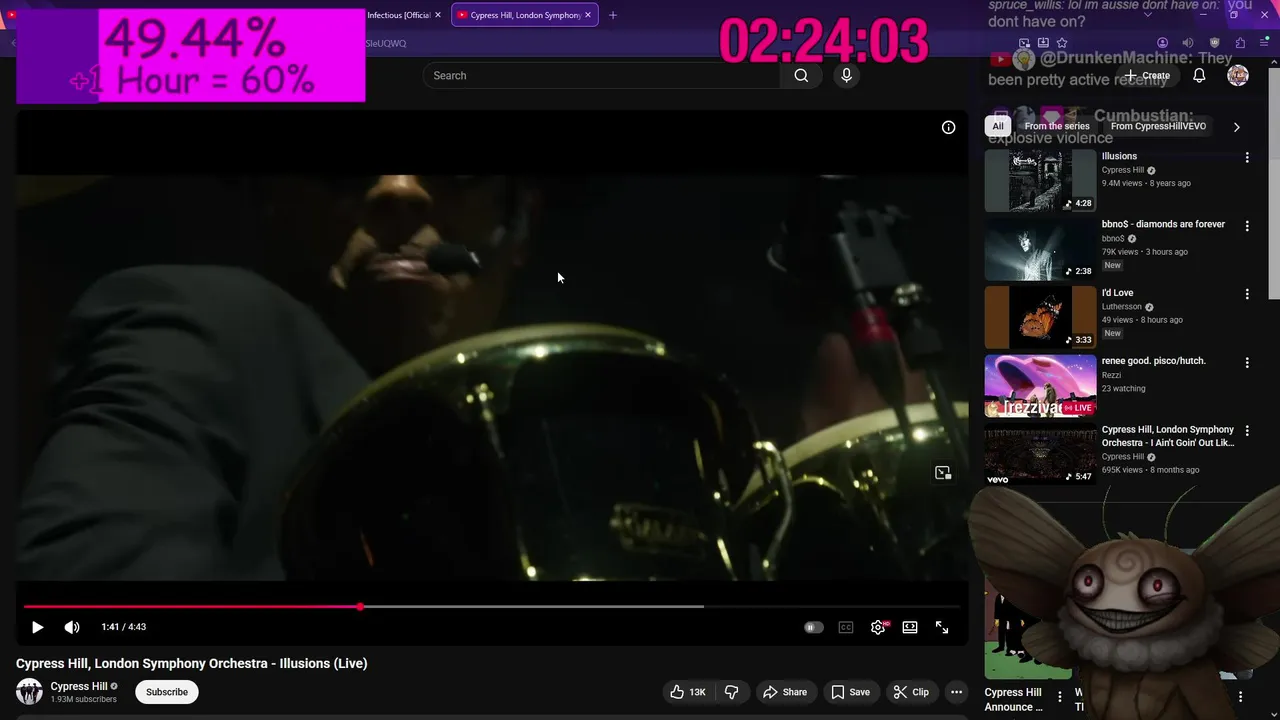Open the video info card icon

[948, 127]
